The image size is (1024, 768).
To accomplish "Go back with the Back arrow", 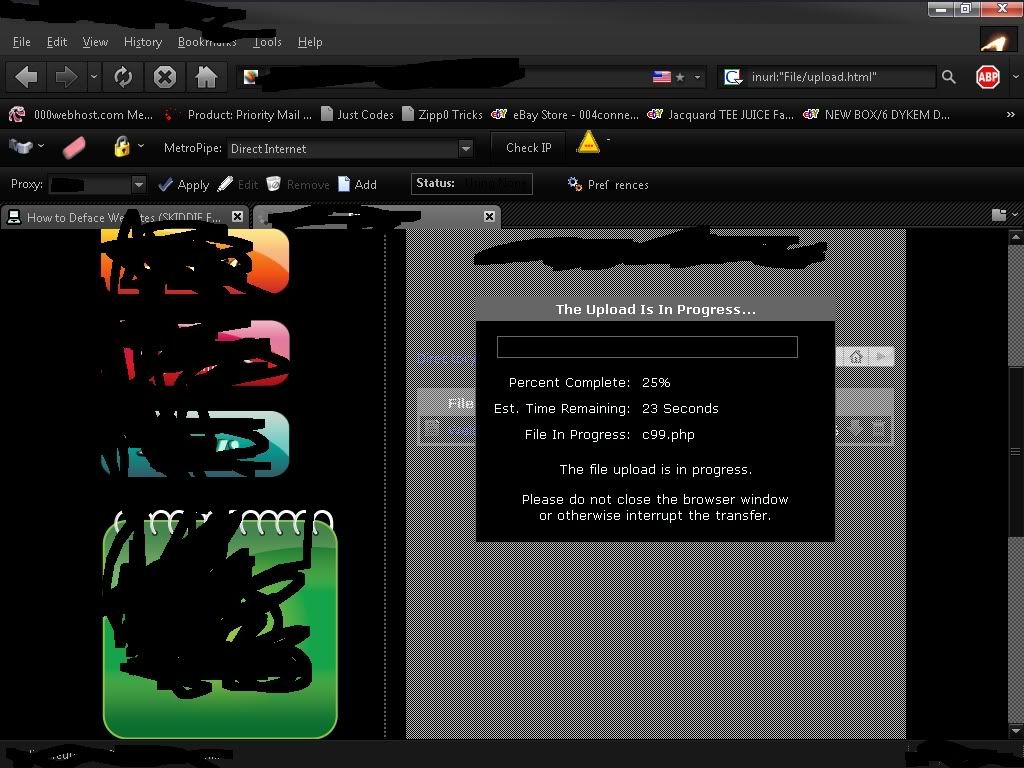I will click(26, 77).
